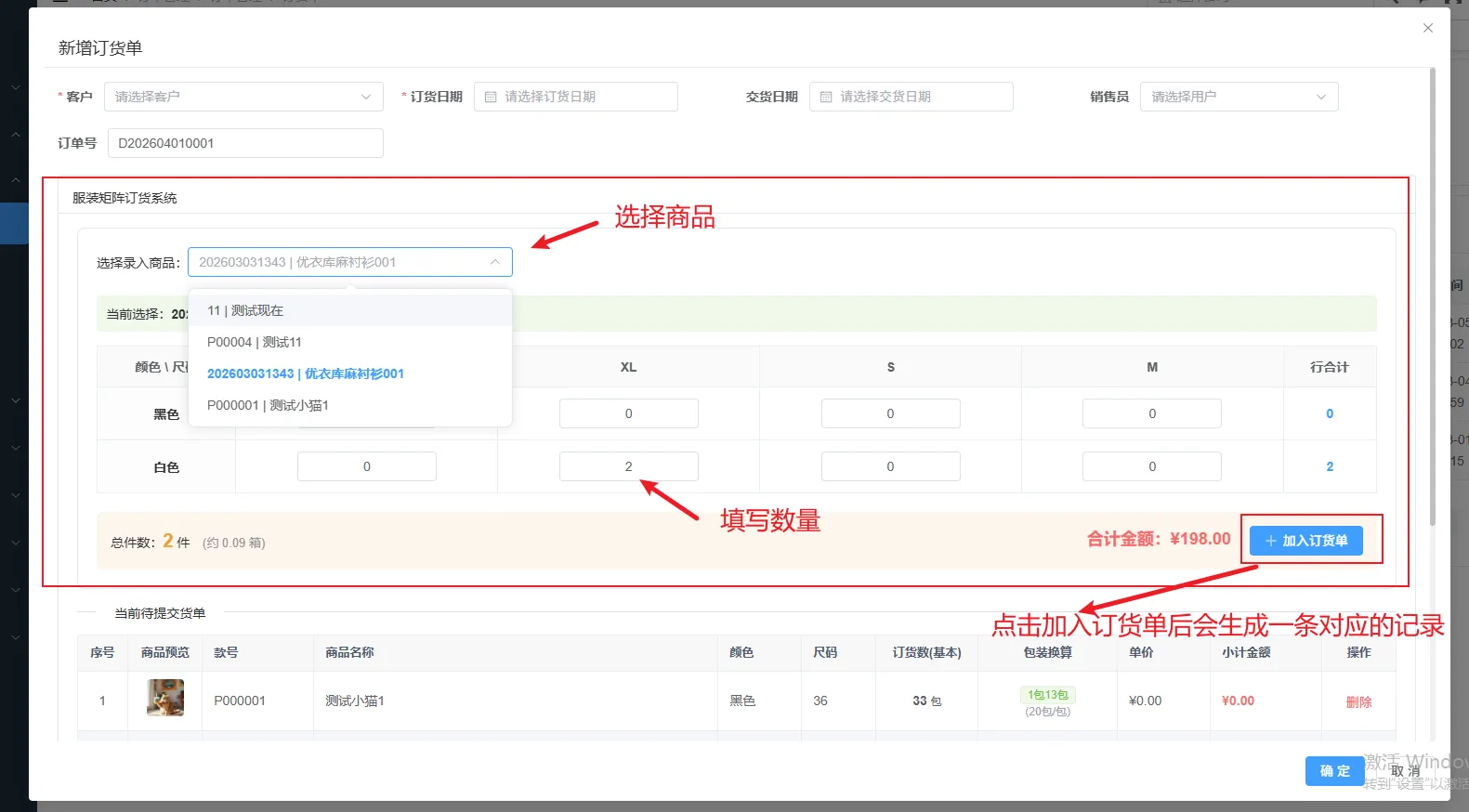Screen dimensions: 1469x812
Task: Click the calendar icon in 订货日期 field
Action: pyautogui.click(x=491, y=97)
